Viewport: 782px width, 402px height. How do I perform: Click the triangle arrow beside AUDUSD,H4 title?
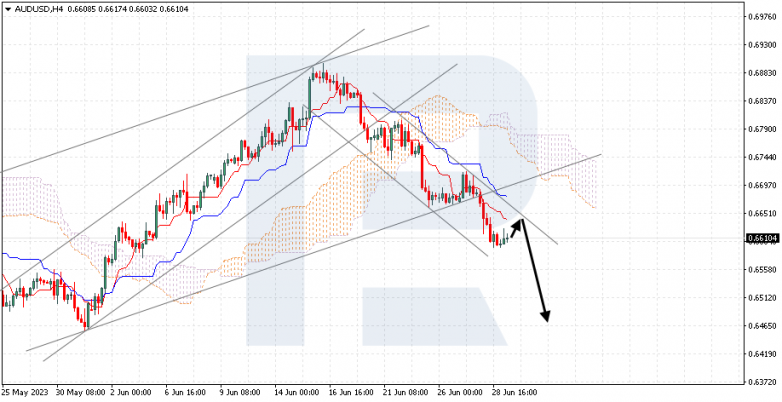click(x=7, y=9)
